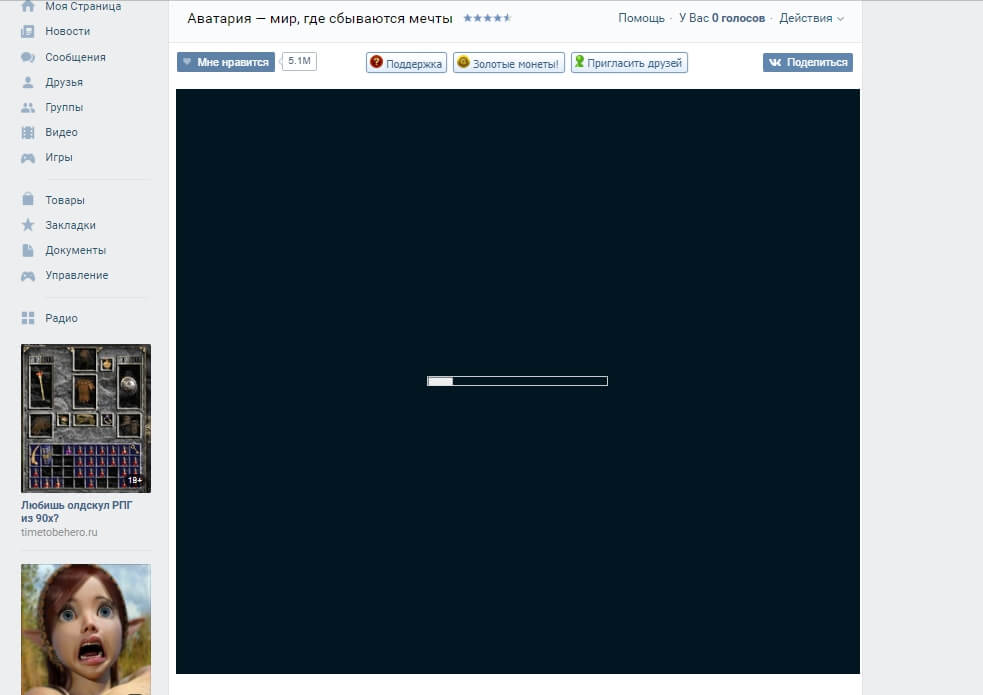Click the green invite friends icon
The image size is (983, 695).
tap(579, 61)
